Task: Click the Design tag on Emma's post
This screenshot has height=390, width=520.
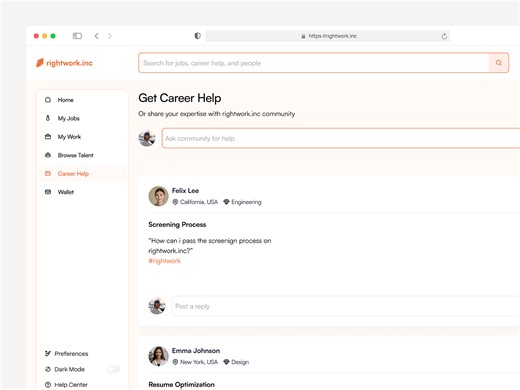Action: [x=240, y=362]
